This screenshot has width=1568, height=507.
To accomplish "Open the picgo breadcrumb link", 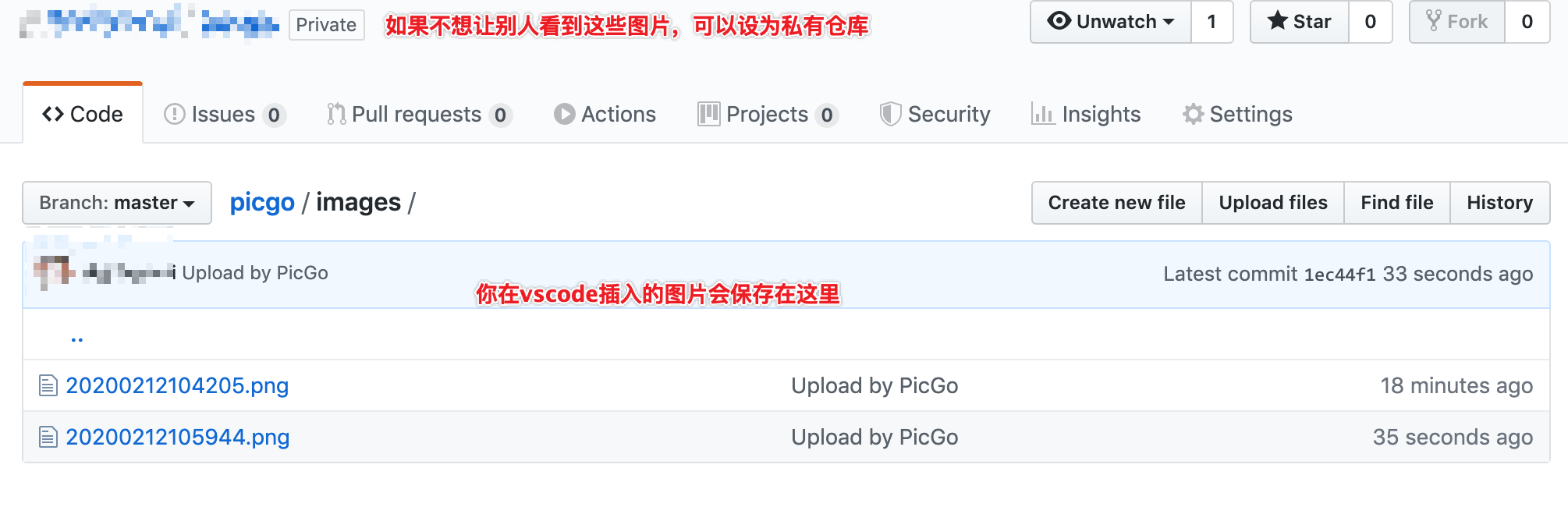I will click(x=261, y=202).
